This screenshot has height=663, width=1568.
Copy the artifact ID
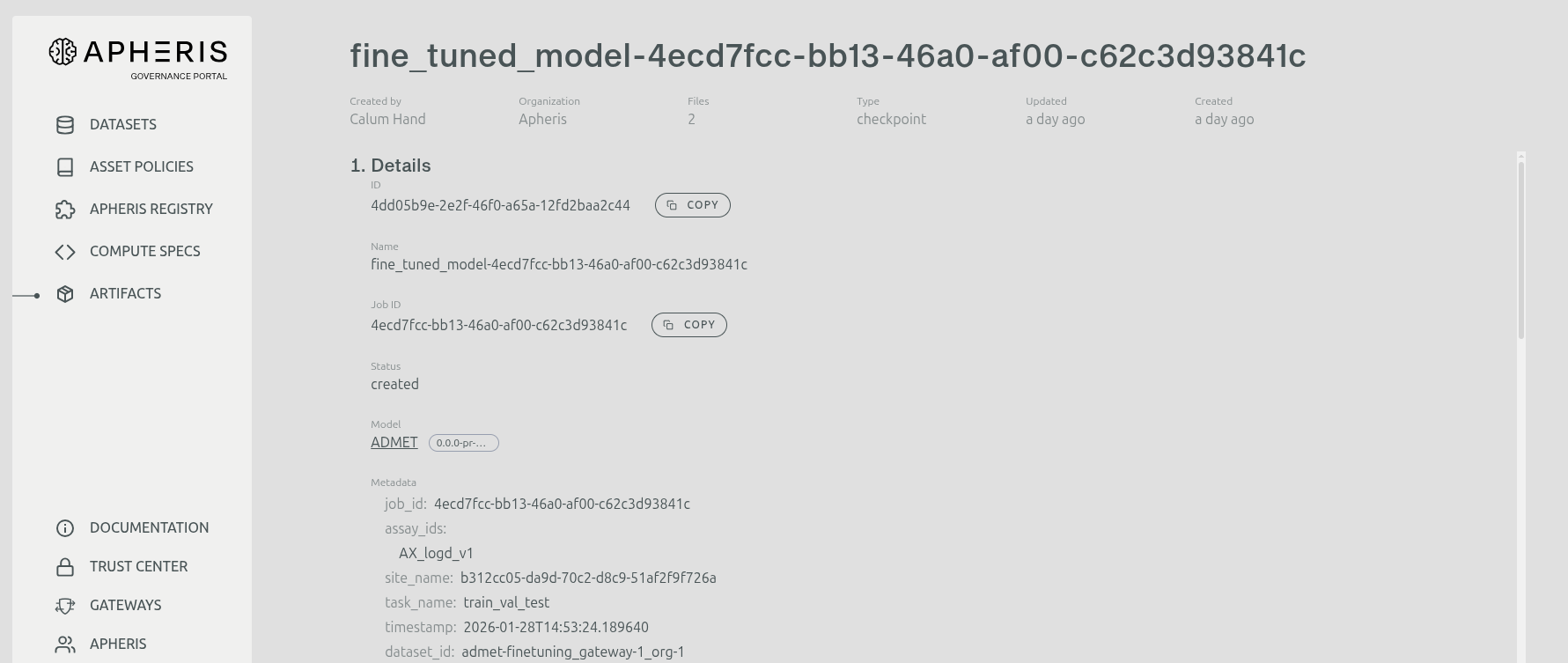click(692, 205)
